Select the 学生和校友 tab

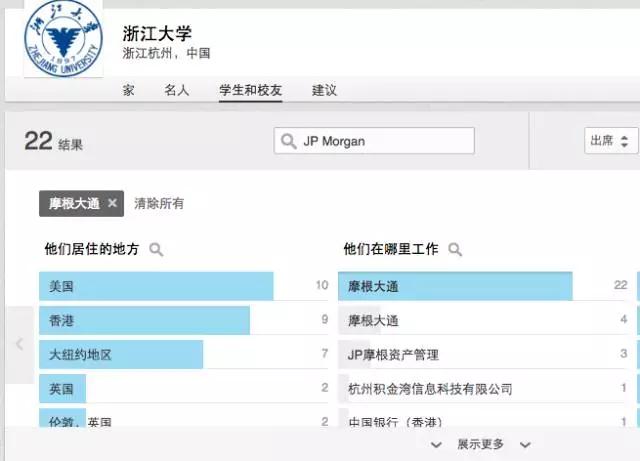coord(250,90)
